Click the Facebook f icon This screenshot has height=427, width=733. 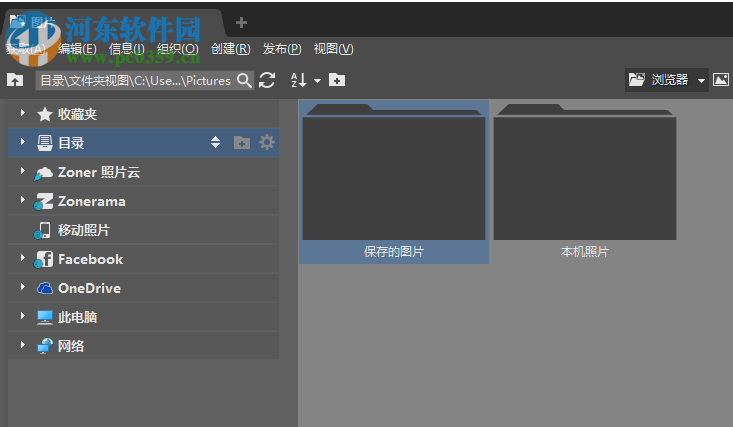44,259
